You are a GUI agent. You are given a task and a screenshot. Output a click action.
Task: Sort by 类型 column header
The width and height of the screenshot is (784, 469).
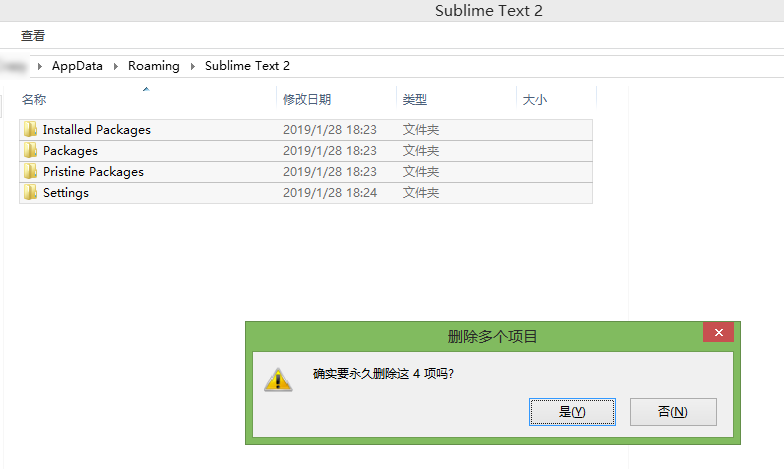(415, 100)
